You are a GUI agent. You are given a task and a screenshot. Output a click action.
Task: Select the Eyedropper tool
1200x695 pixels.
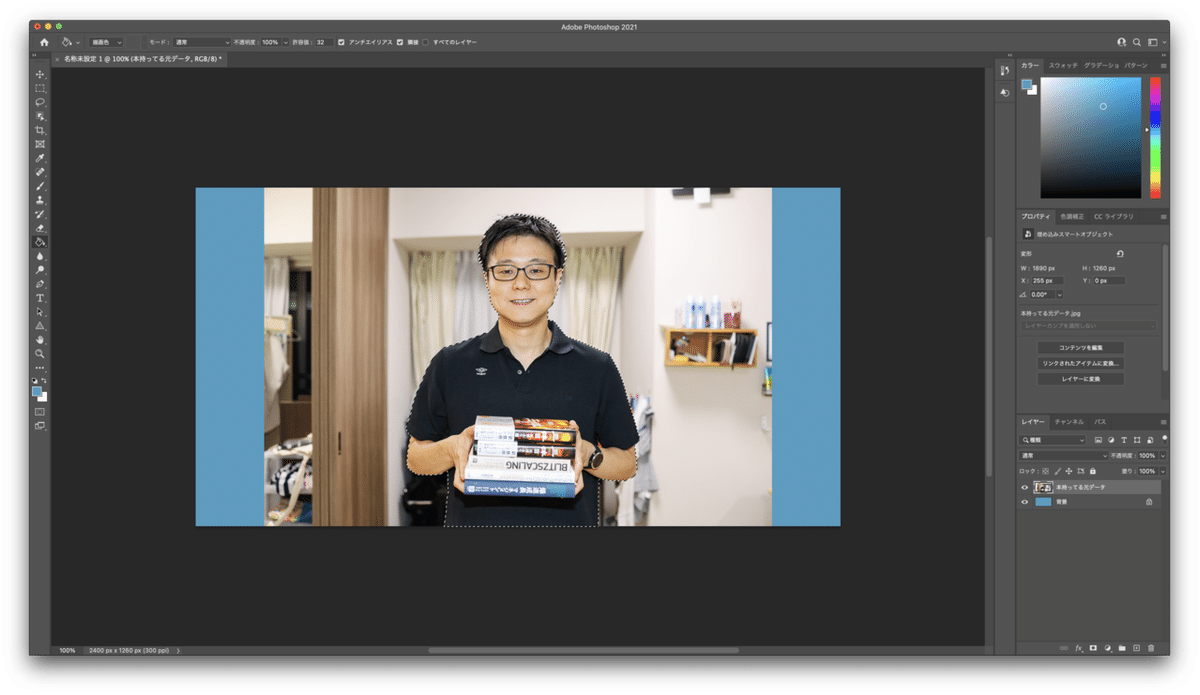click(x=40, y=158)
